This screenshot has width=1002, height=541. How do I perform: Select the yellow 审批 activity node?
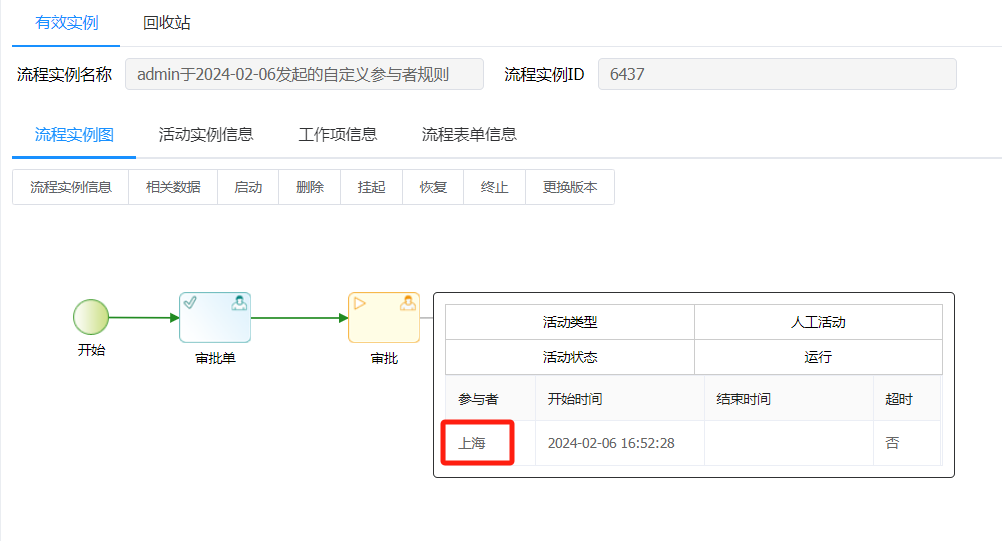tap(384, 318)
